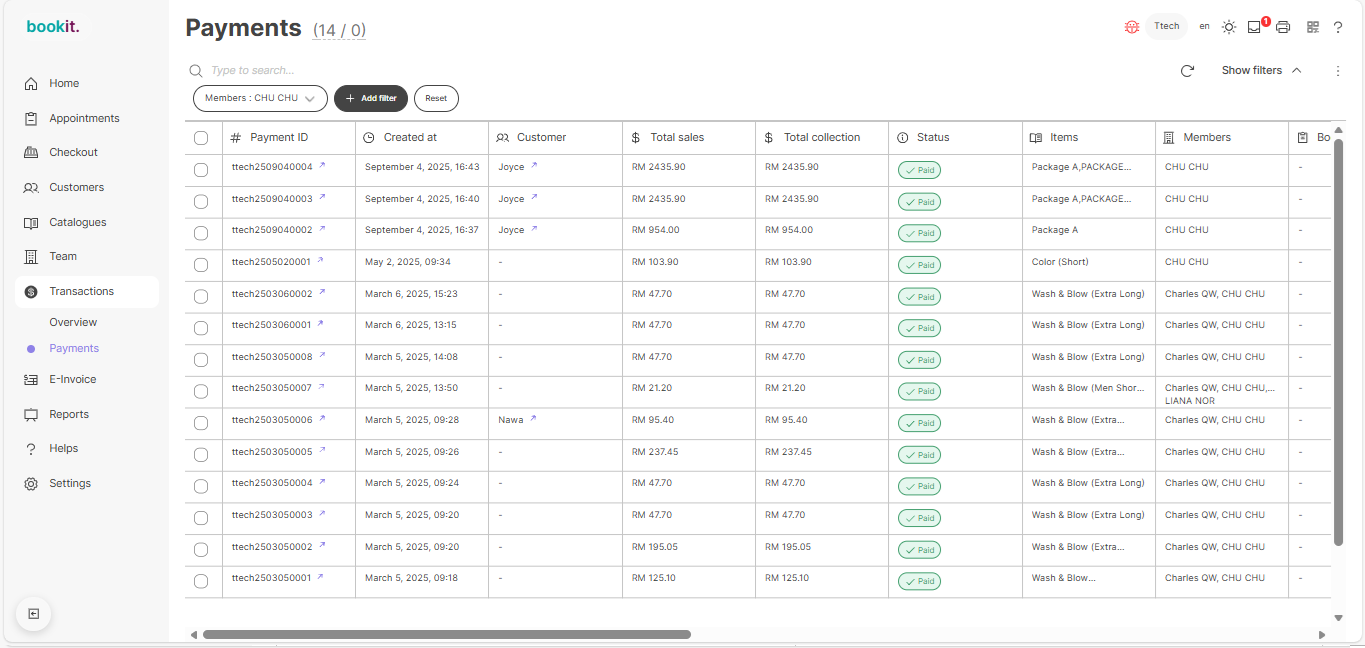Go to Appointments in the sidebar
1365x648 pixels.
click(x=84, y=118)
